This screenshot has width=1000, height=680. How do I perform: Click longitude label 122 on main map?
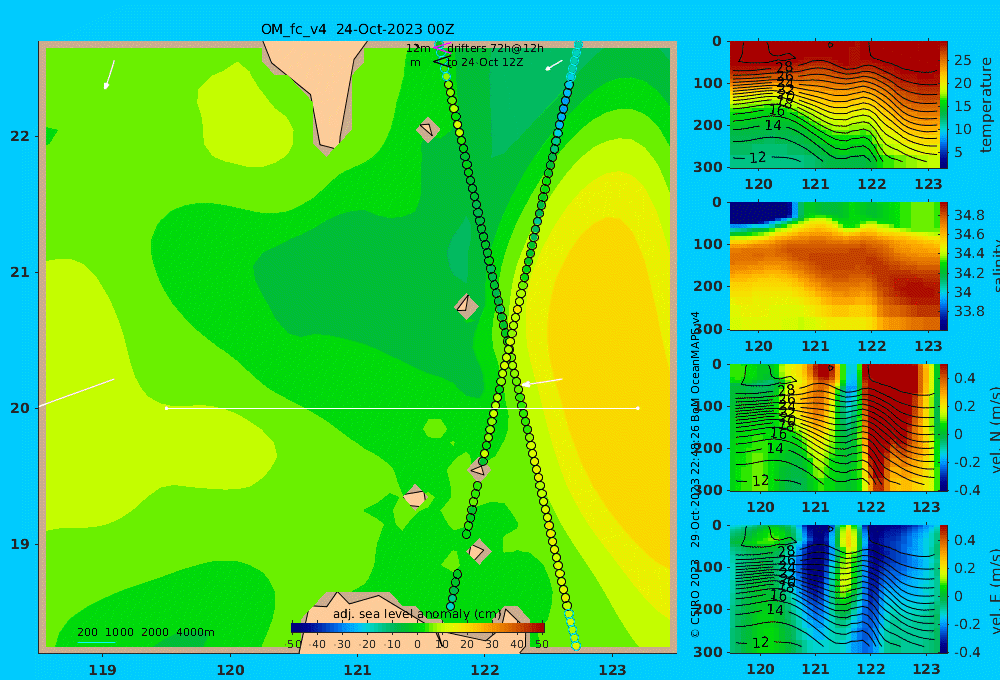coord(485,670)
